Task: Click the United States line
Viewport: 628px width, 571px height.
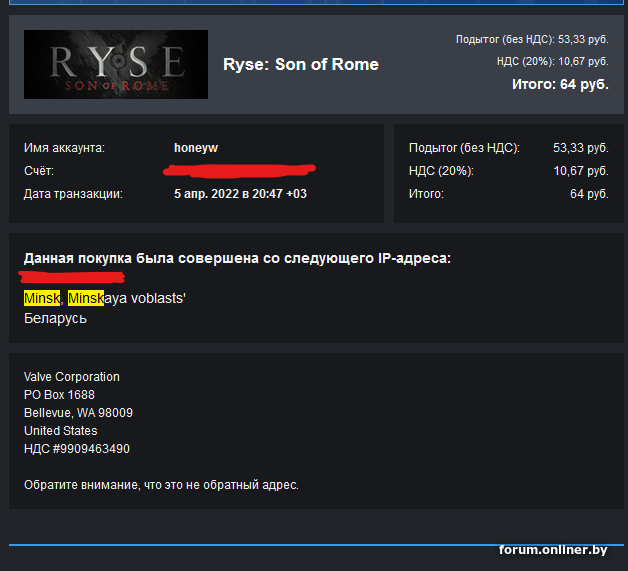Action: click(60, 431)
